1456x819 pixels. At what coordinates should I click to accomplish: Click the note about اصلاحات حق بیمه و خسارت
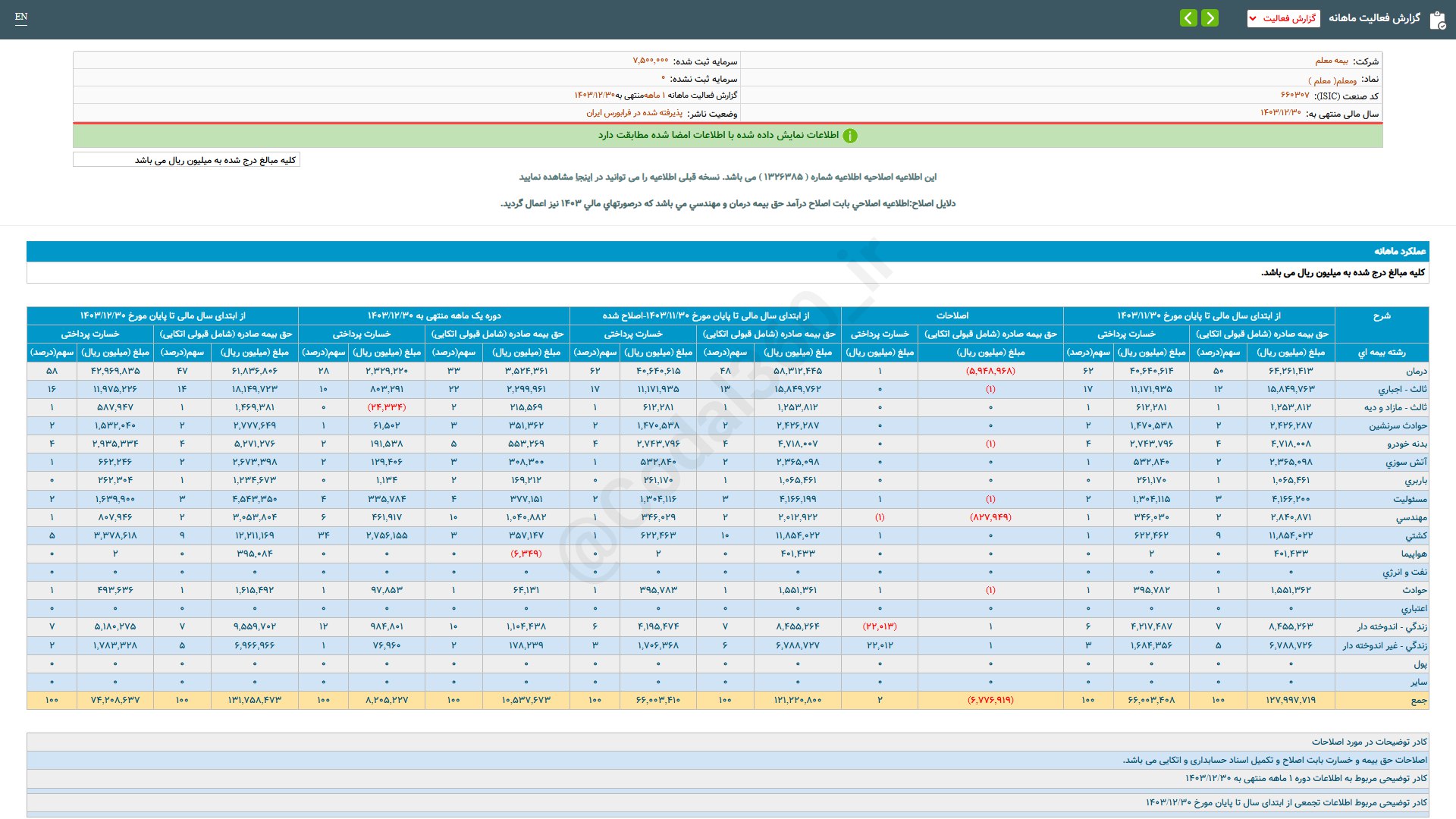[x=1275, y=760]
